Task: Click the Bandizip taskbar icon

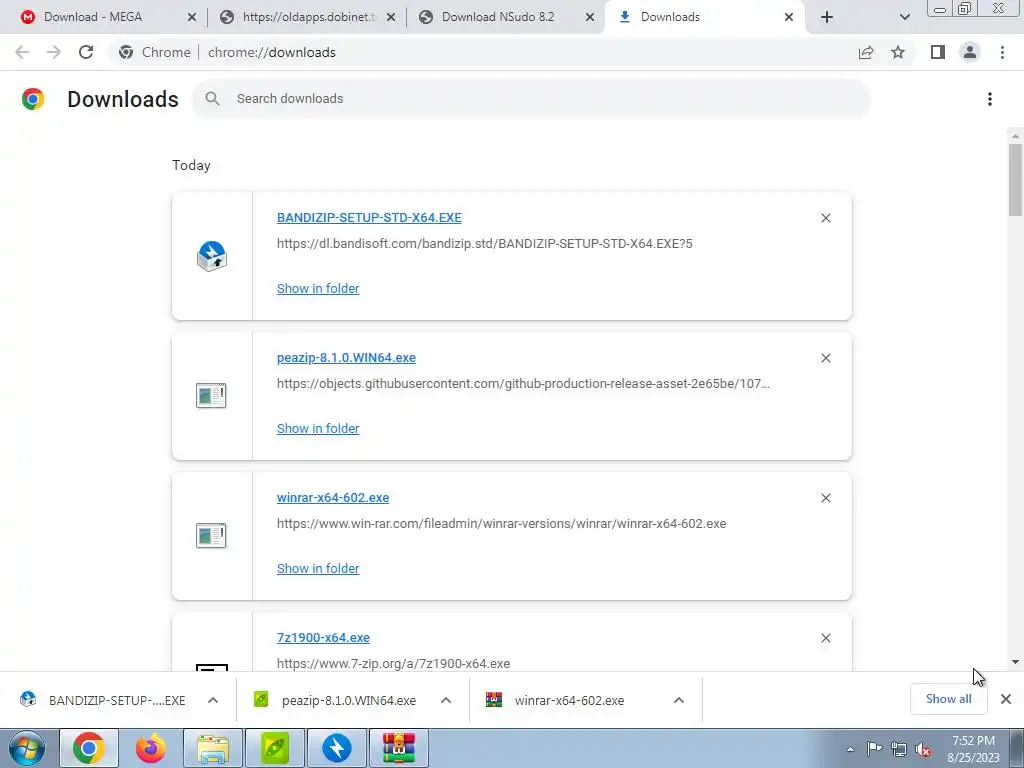Action: [x=337, y=748]
